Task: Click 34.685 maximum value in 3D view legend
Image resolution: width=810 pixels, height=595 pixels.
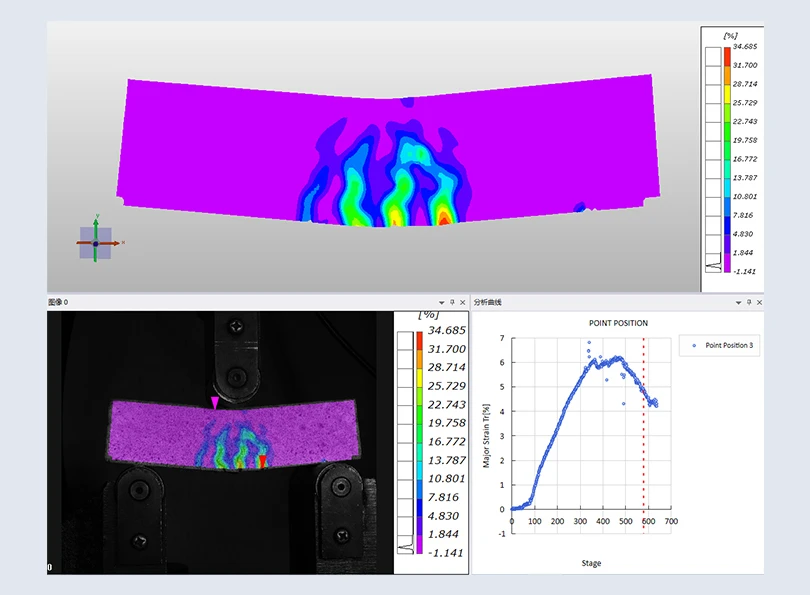Action: coord(745,46)
